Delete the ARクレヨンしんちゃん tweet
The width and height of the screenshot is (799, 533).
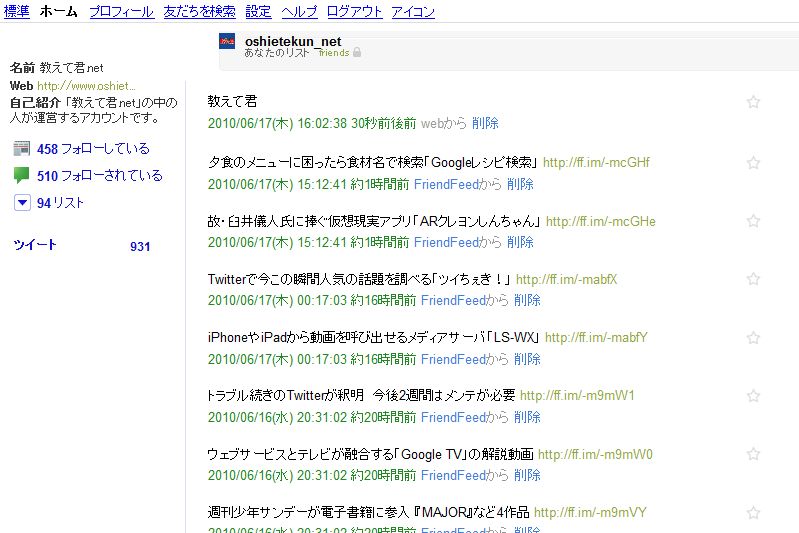[x=520, y=242]
